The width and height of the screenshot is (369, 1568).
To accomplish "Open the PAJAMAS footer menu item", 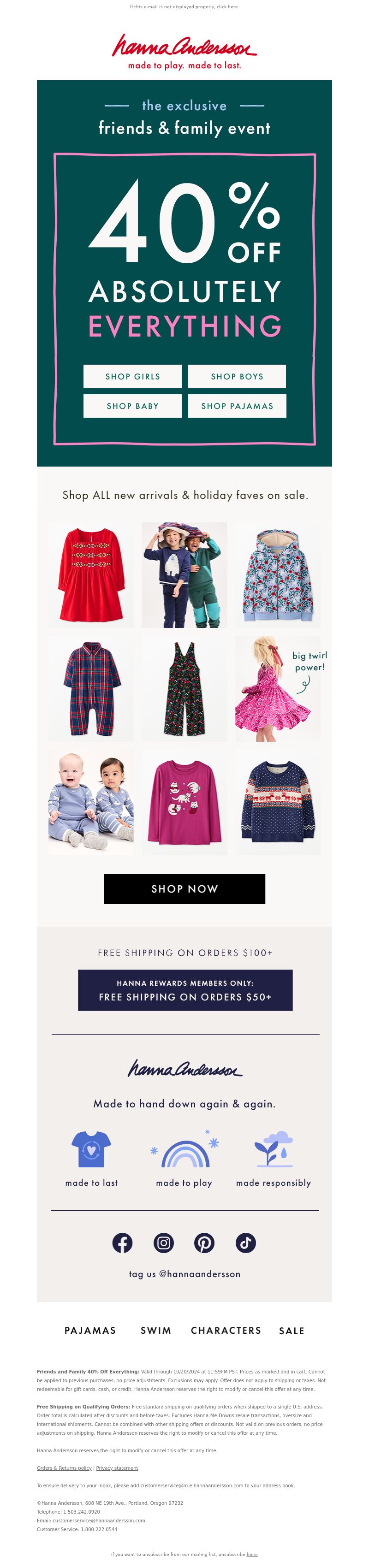I will coord(90,1331).
